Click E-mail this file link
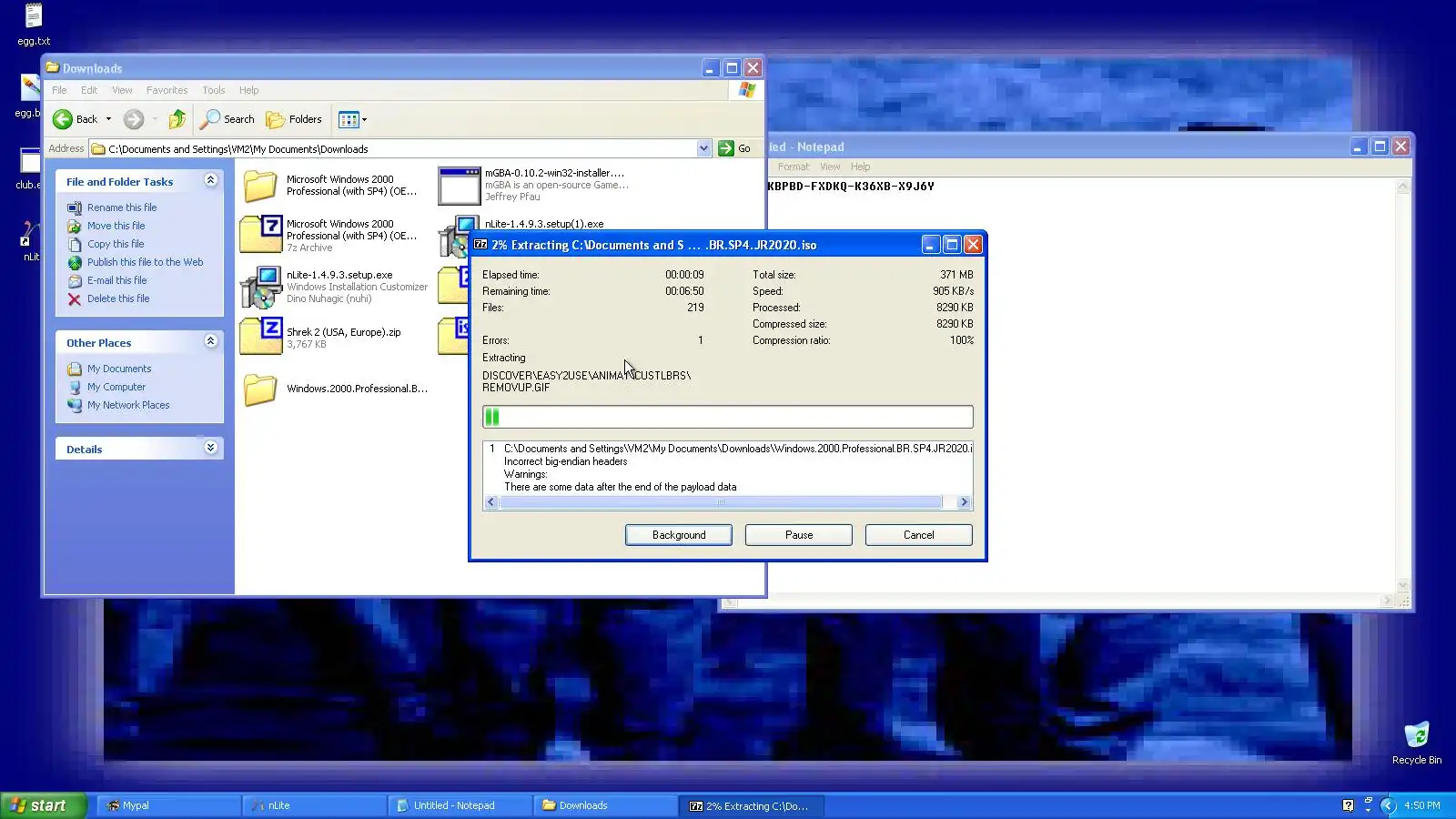This screenshot has width=1456, height=819. click(x=116, y=280)
